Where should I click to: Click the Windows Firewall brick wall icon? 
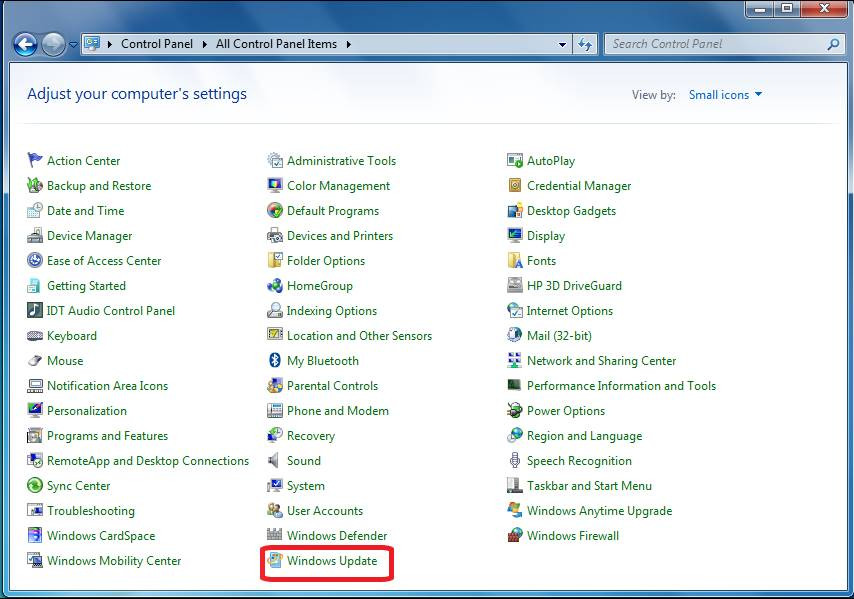pyautogui.click(x=515, y=535)
